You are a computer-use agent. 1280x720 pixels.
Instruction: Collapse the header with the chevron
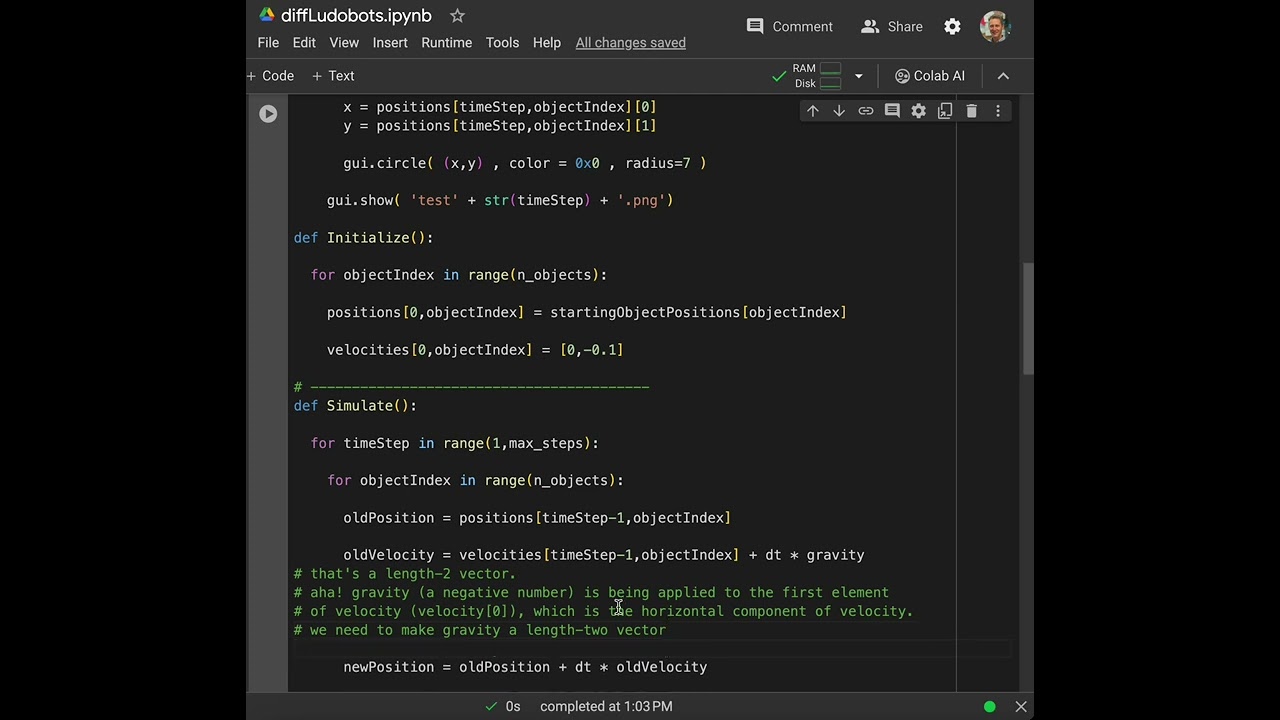point(1003,76)
